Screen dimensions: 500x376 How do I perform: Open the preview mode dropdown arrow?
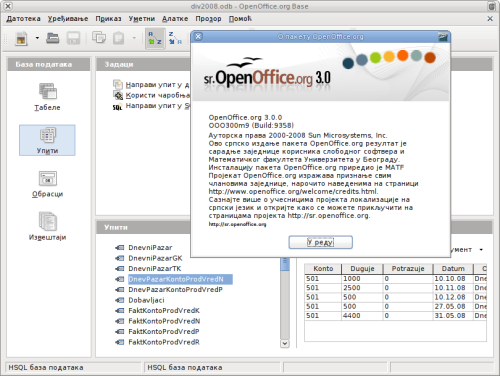[481, 250]
